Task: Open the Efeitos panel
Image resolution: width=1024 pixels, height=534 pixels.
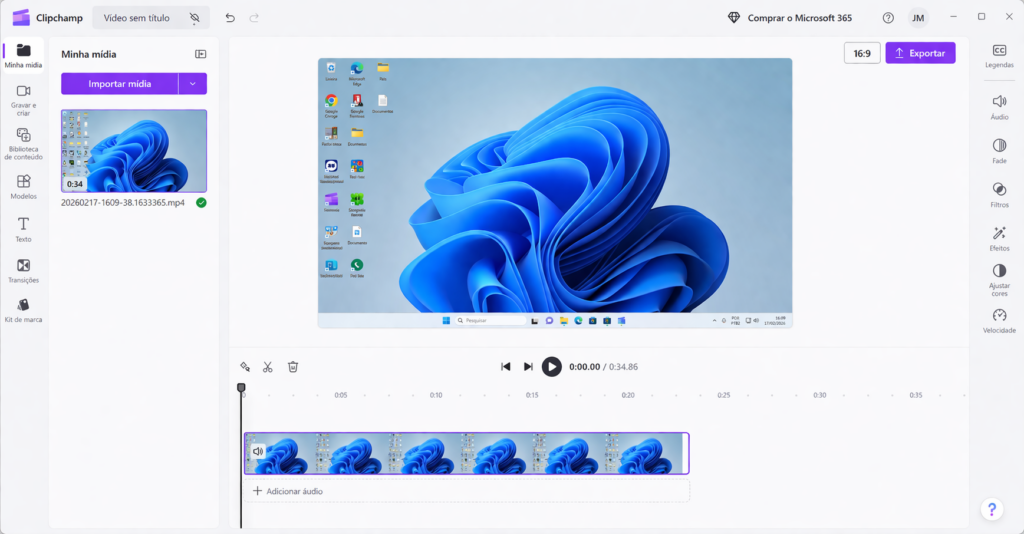Action: (x=999, y=238)
